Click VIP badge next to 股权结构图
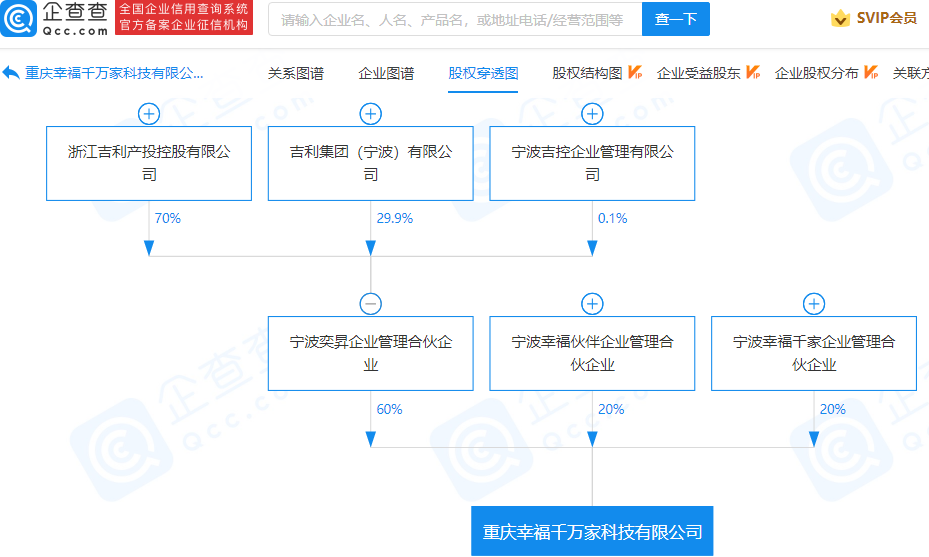929x557 pixels. (635, 73)
